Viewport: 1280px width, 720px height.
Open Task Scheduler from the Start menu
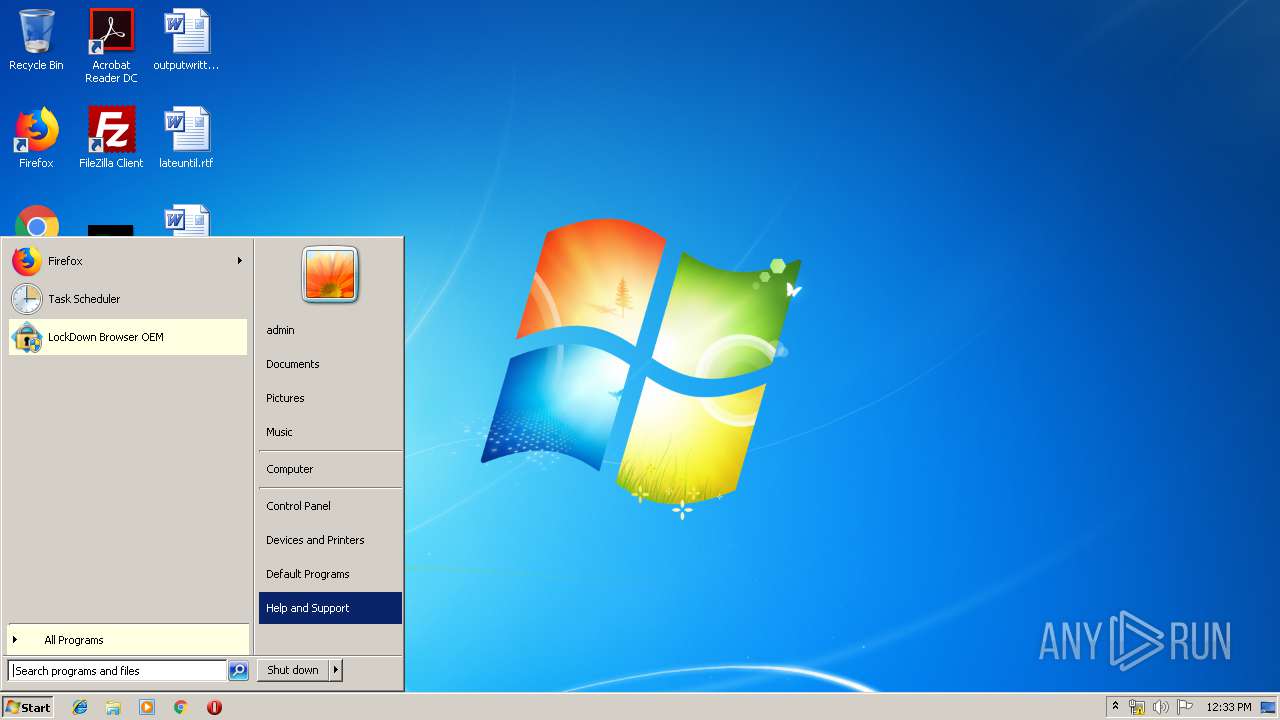tap(127, 299)
